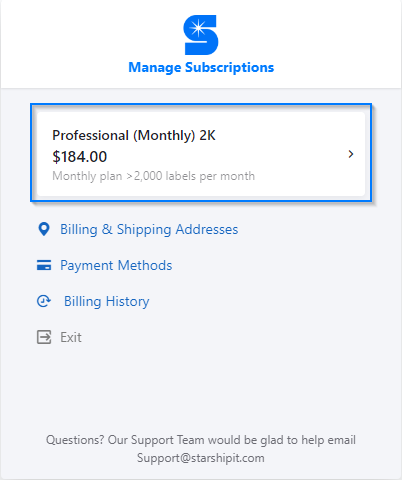Click the Support@starshipit.com email address
The width and height of the screenshot is (402, 480).
point(201,458)
